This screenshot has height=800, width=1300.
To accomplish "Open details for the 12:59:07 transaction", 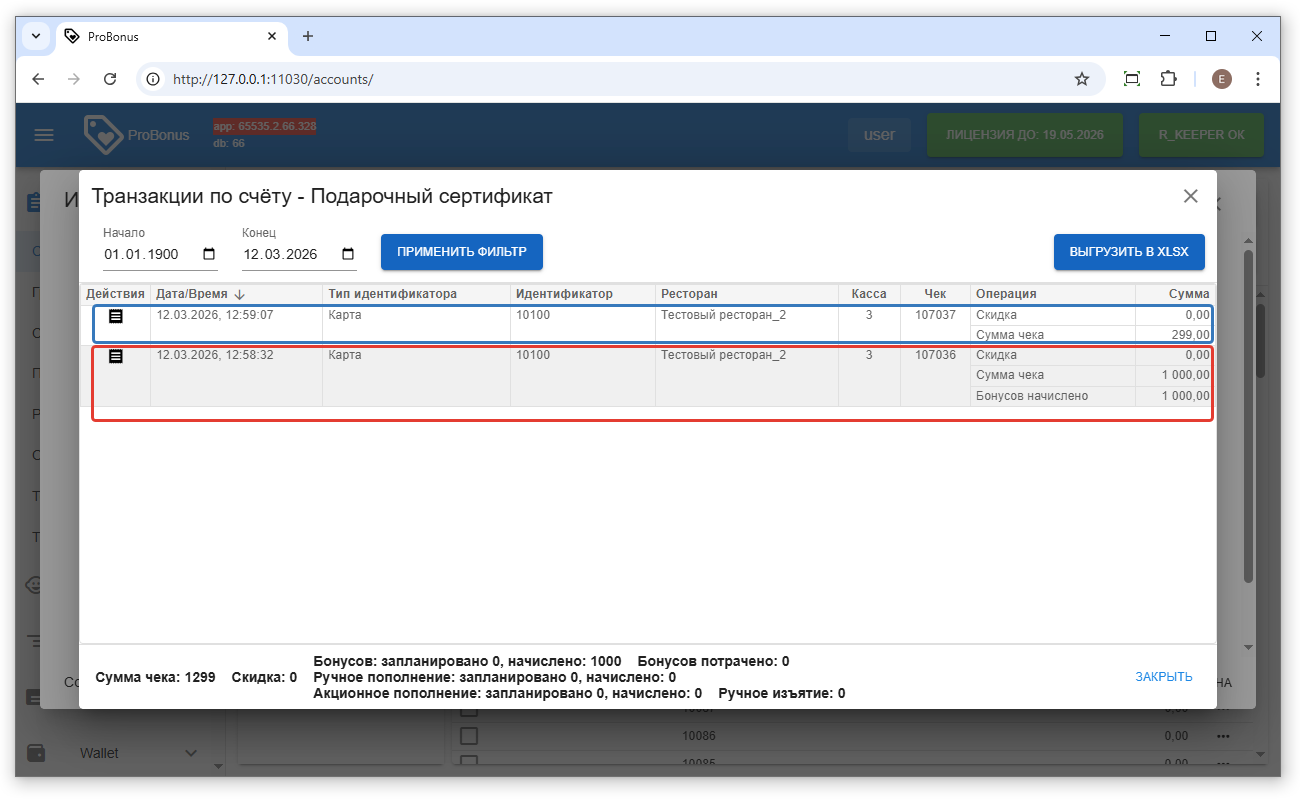I will pyautogui.click(x=116, y=316).
